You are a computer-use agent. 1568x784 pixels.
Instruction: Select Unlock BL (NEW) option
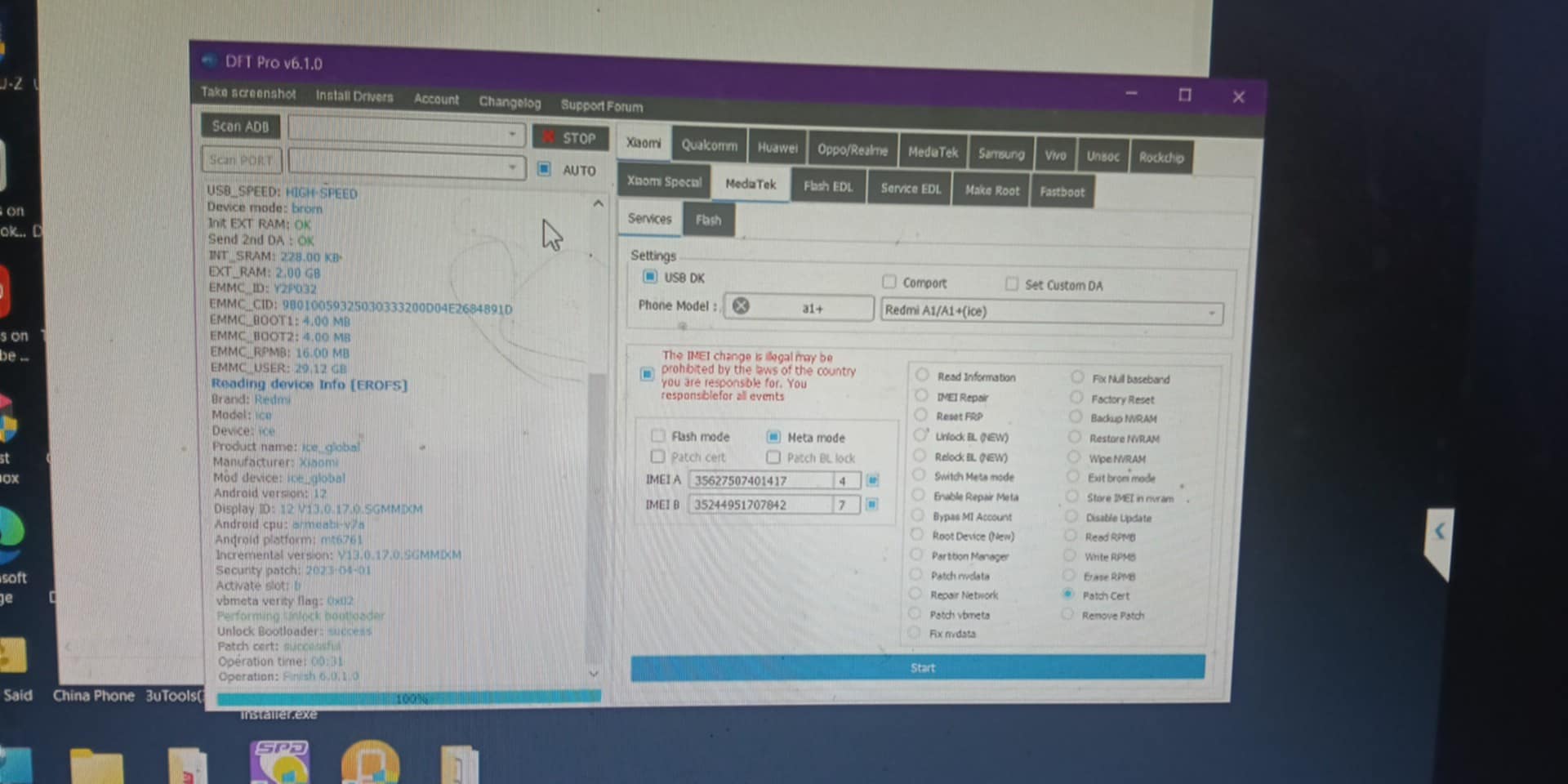(x=920, y=436)
